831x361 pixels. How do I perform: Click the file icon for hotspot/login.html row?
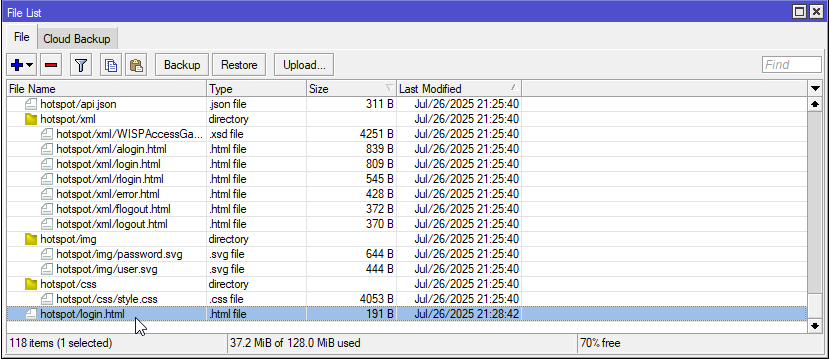[31, 314]
